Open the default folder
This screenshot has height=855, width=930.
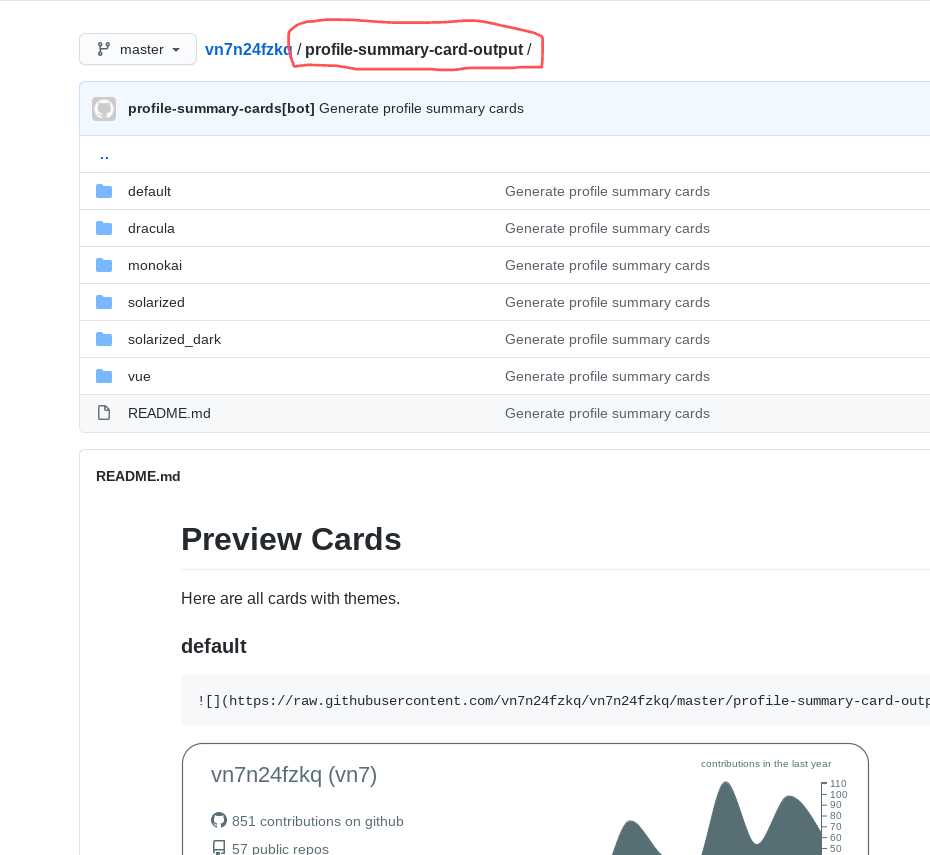149,192
